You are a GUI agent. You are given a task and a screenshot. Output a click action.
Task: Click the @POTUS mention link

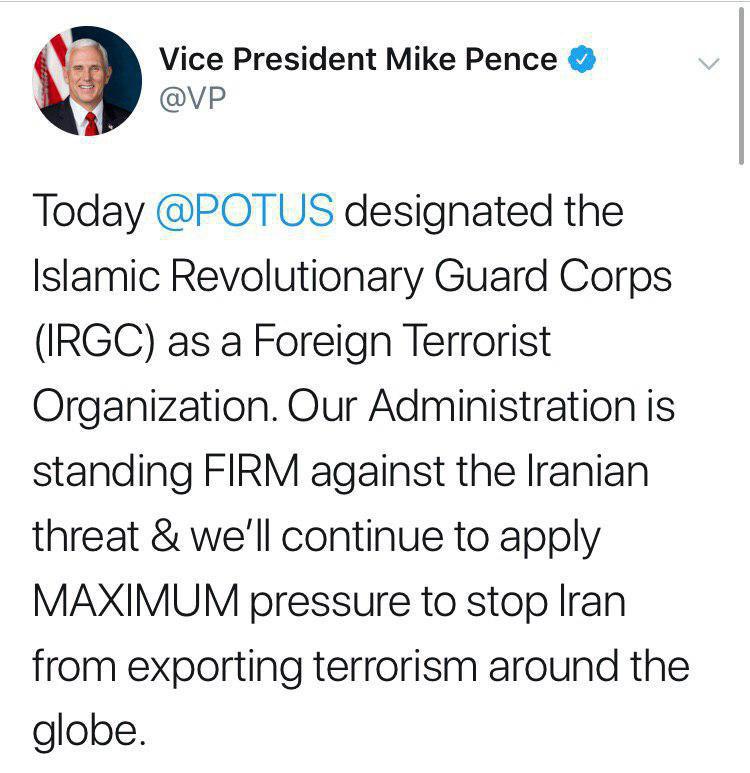point(245,211)
